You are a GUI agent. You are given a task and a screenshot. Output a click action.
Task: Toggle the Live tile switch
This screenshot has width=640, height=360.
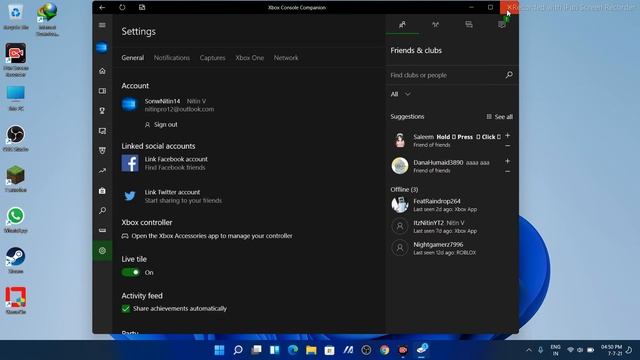tap(131, 272)
